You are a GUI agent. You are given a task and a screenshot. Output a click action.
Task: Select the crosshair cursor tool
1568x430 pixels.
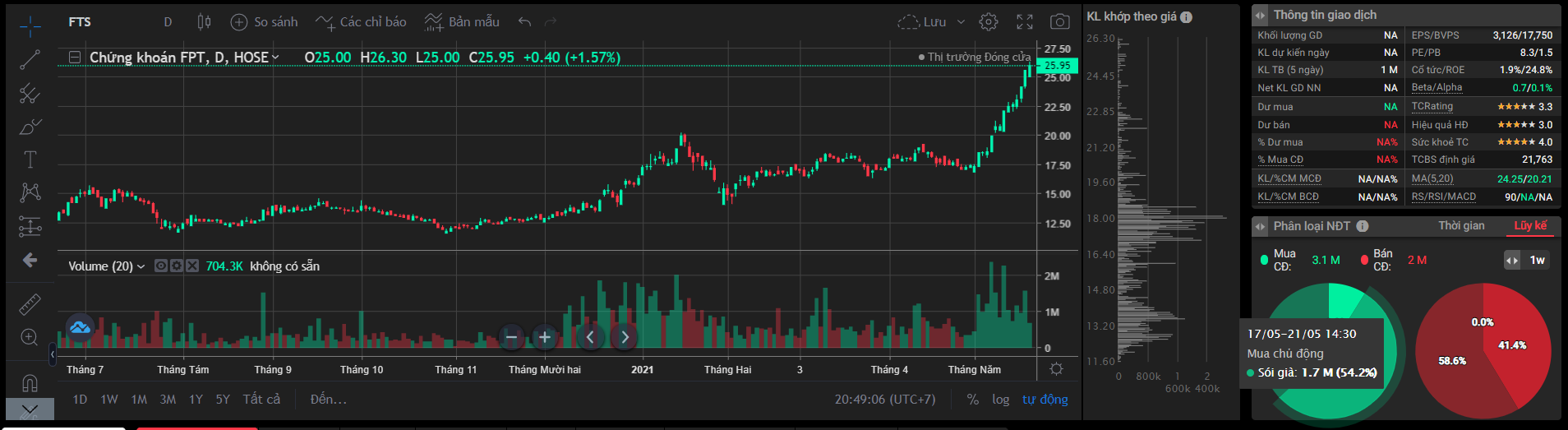(30, 26)
